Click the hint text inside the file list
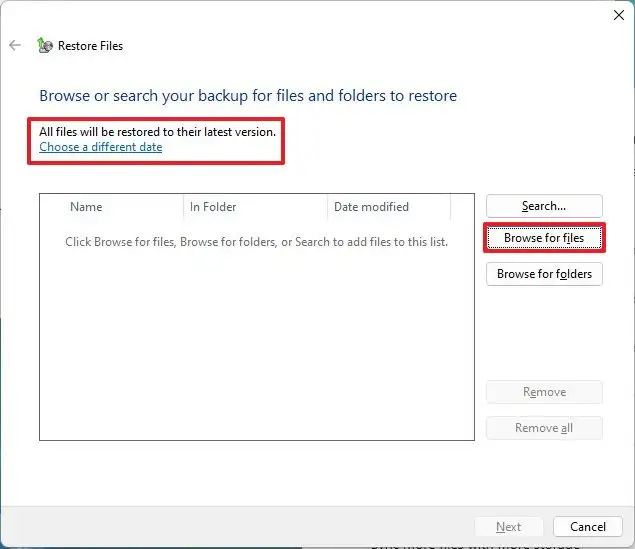The height and width of the screenshot is (549, 635). coord(256,242)
